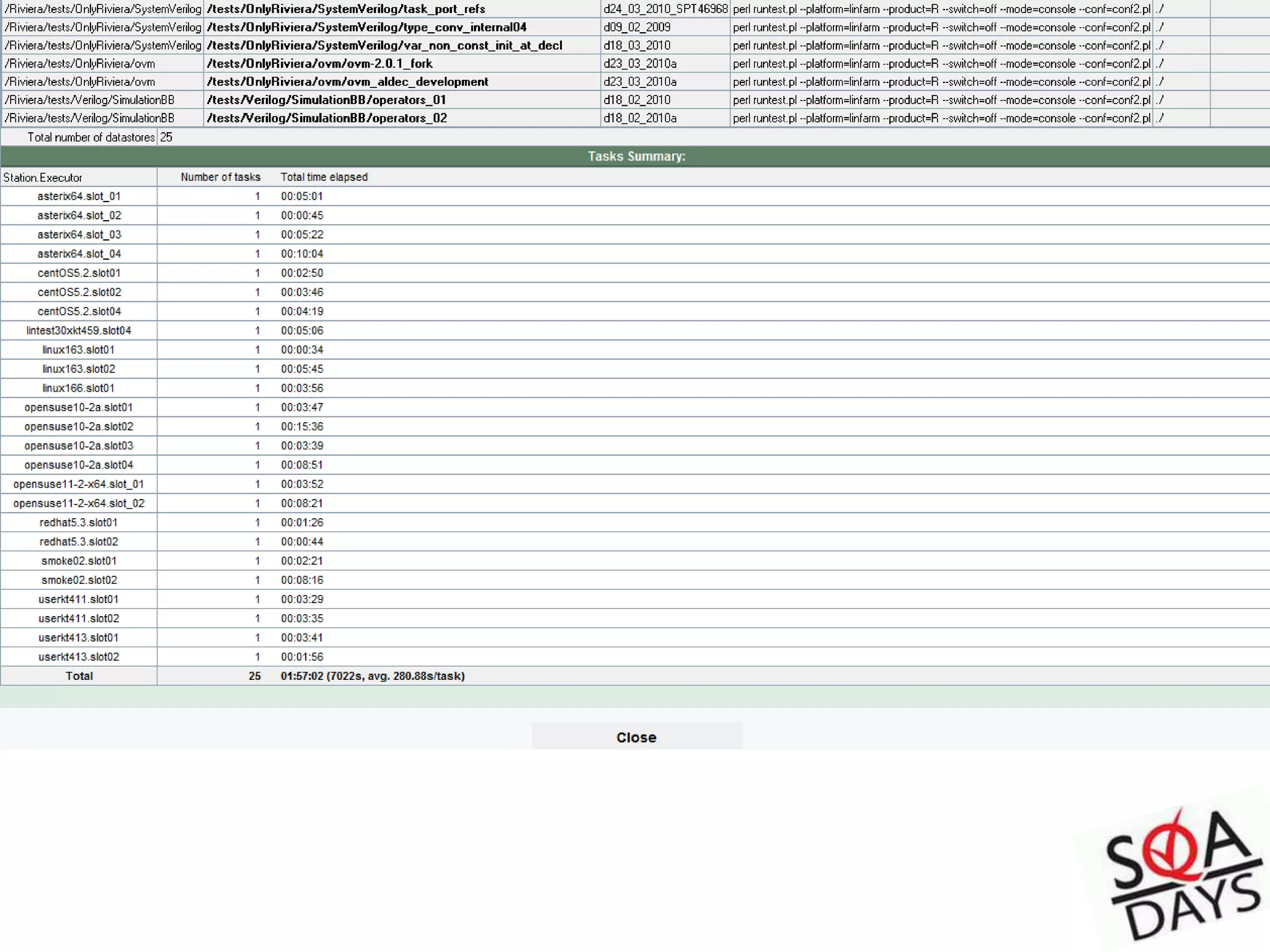Click the Total row at table bottom

point(79,676)
